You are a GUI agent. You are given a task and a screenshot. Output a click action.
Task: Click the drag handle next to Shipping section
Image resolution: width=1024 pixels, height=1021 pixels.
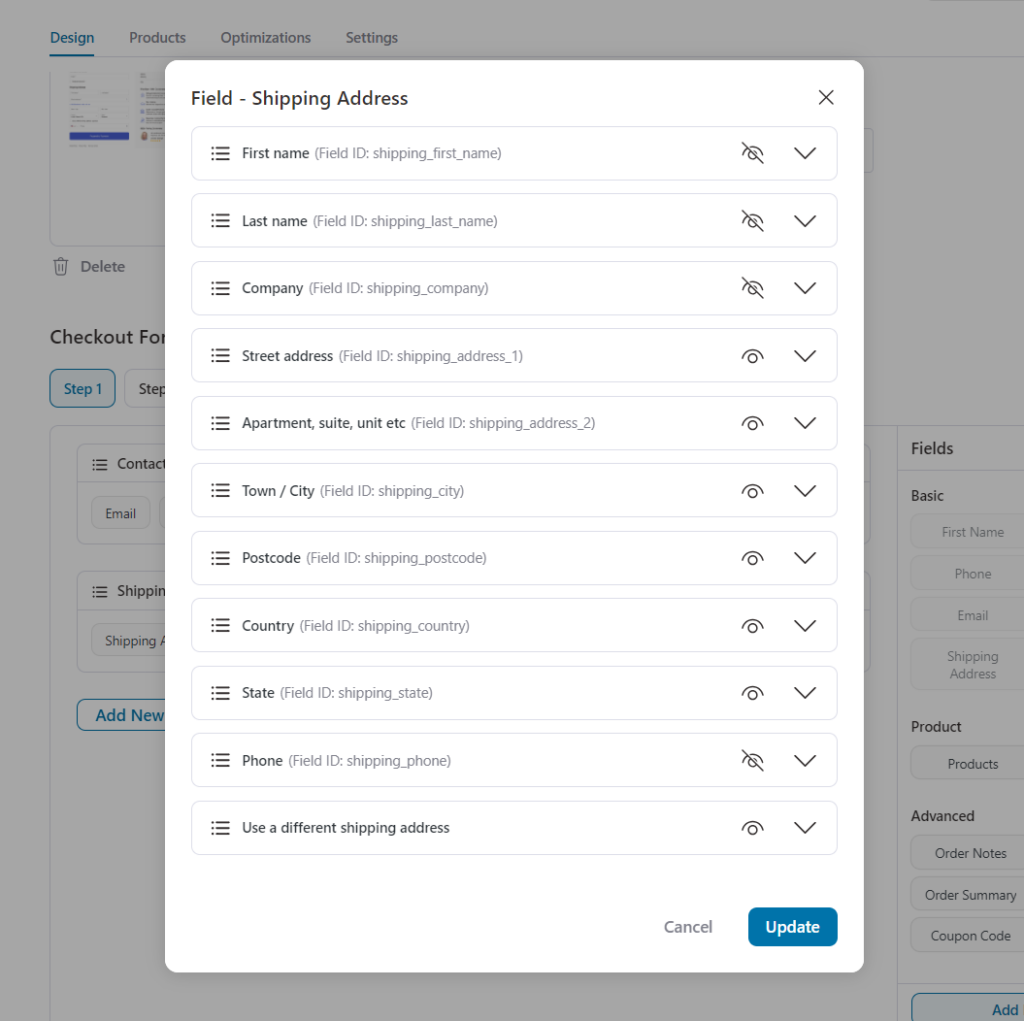coord(99,591)
